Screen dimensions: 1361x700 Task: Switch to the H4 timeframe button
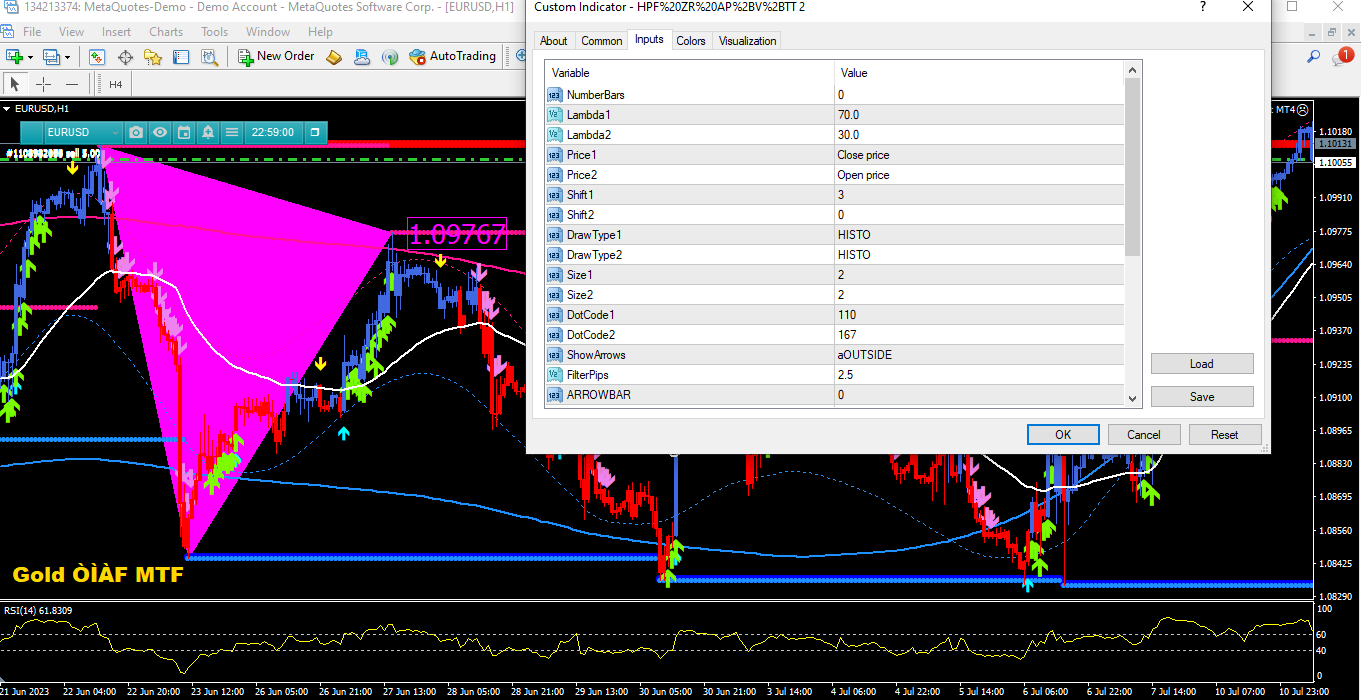coord(116,84)
